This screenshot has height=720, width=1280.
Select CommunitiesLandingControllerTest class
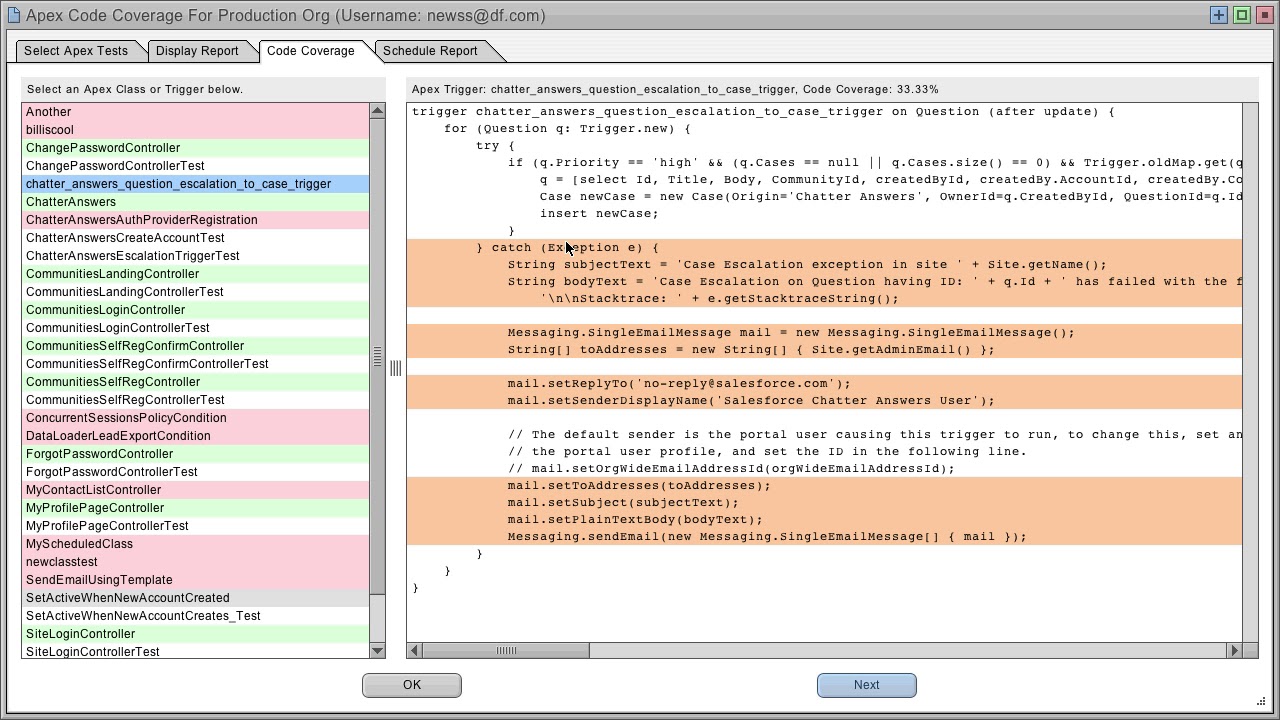tap(196, 292)
